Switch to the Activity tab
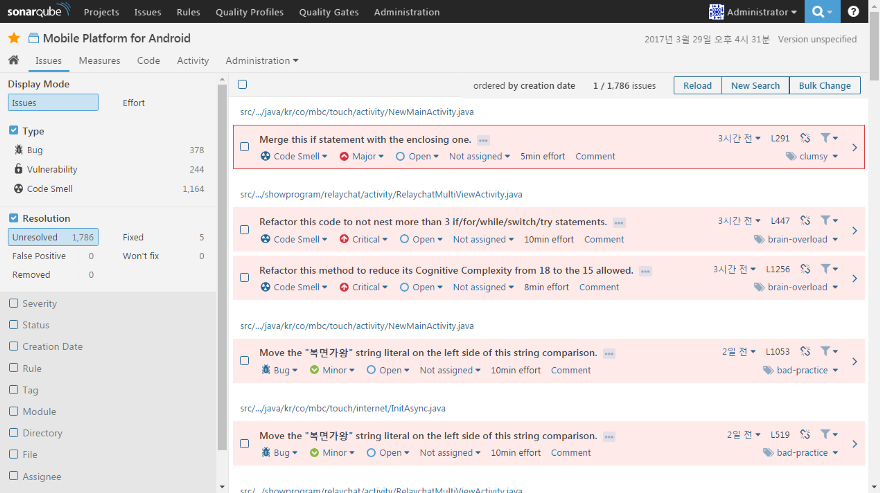The image size is (880, 493). tap(193, 60)
